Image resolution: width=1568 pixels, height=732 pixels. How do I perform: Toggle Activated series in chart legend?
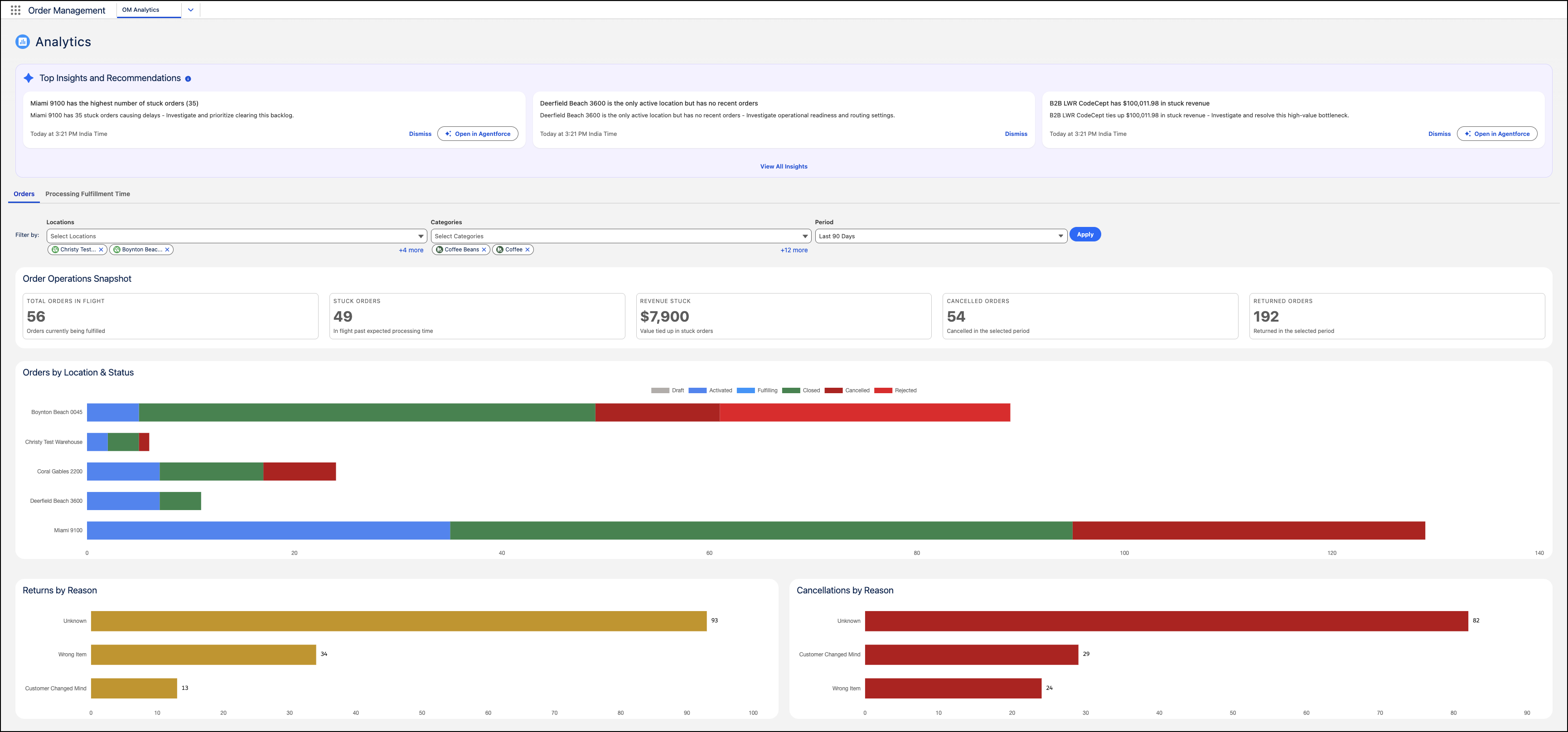(710, 390)
